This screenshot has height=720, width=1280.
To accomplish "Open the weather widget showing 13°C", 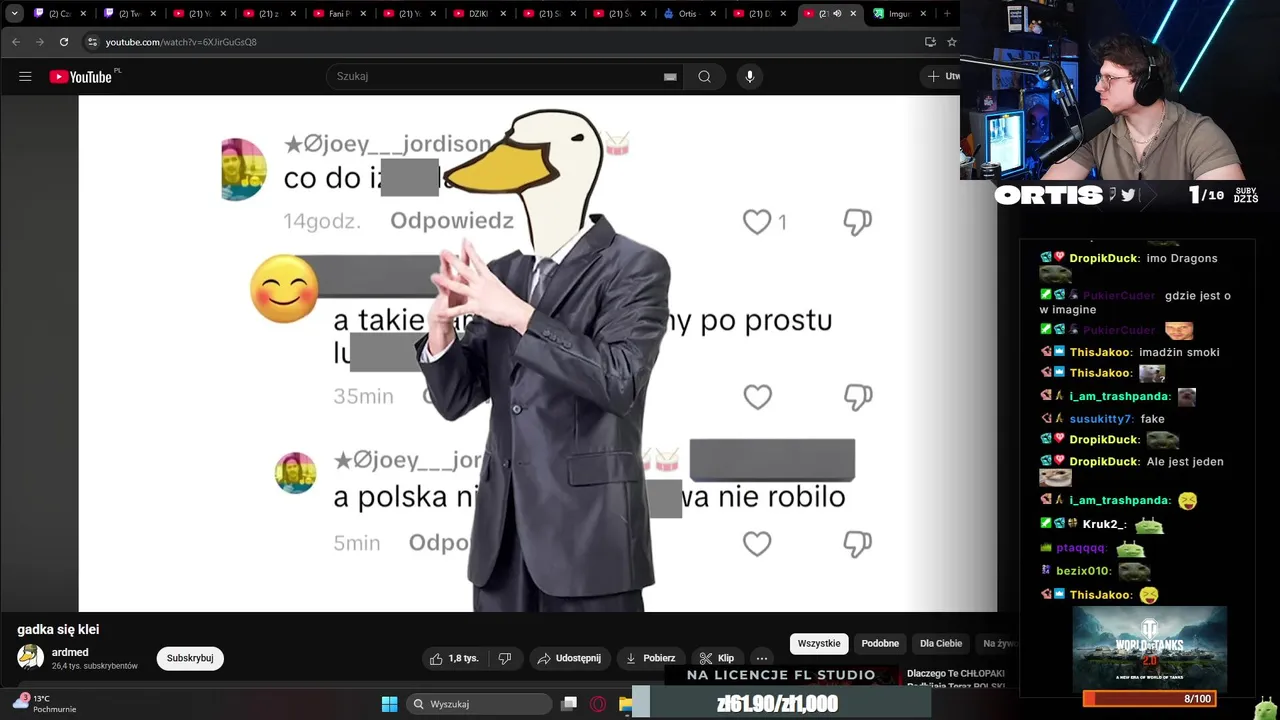I will 45,704.
